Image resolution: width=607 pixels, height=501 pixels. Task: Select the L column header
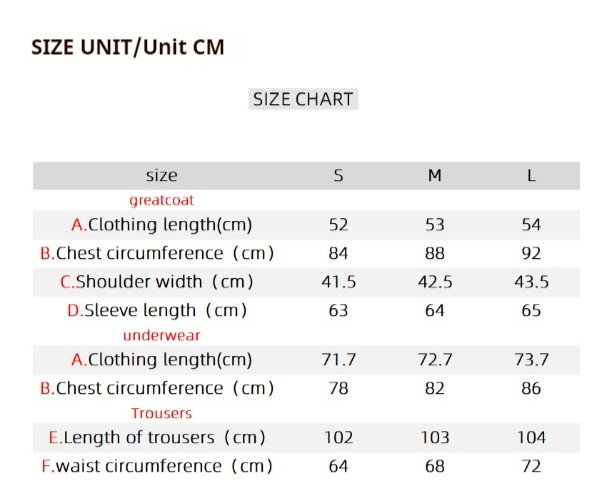tap(531, 176)
